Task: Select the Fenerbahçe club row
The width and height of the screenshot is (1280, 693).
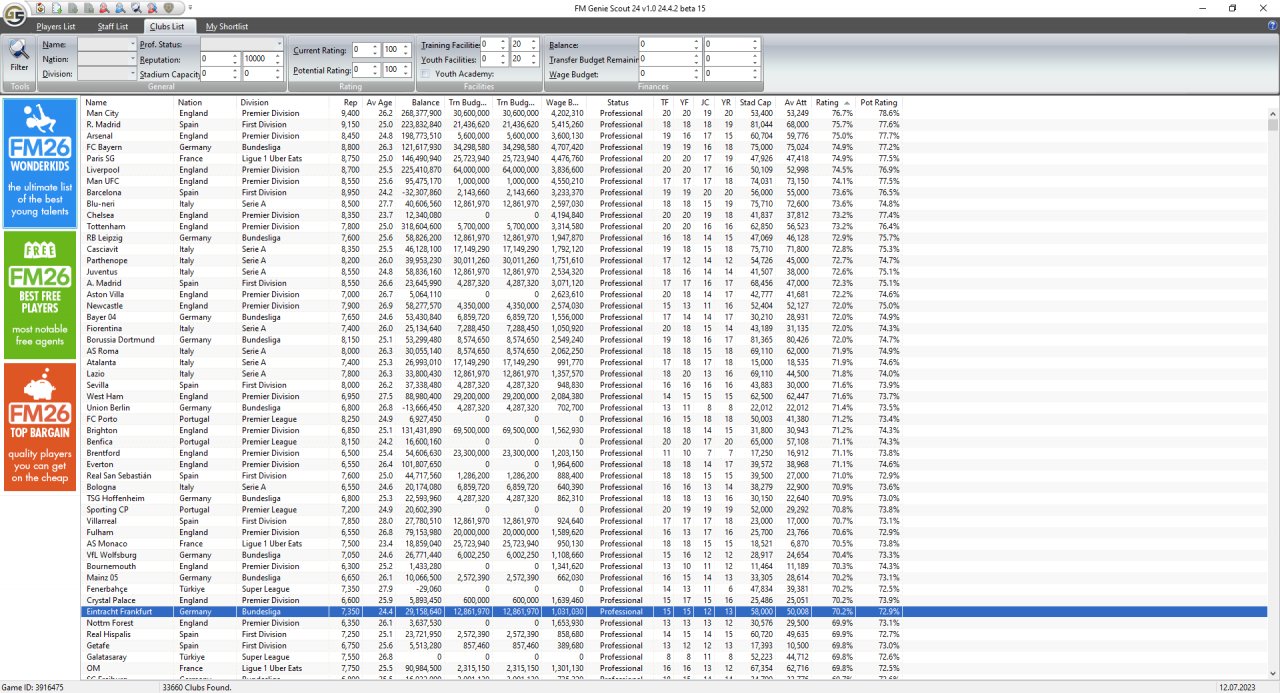Action: 492,589
